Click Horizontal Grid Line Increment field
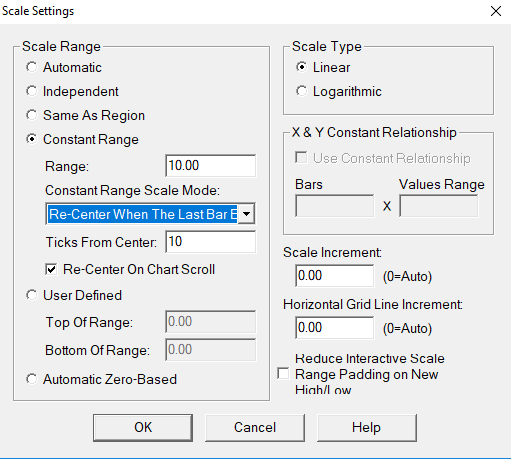The image size is (511, 459). coord(334,328)
